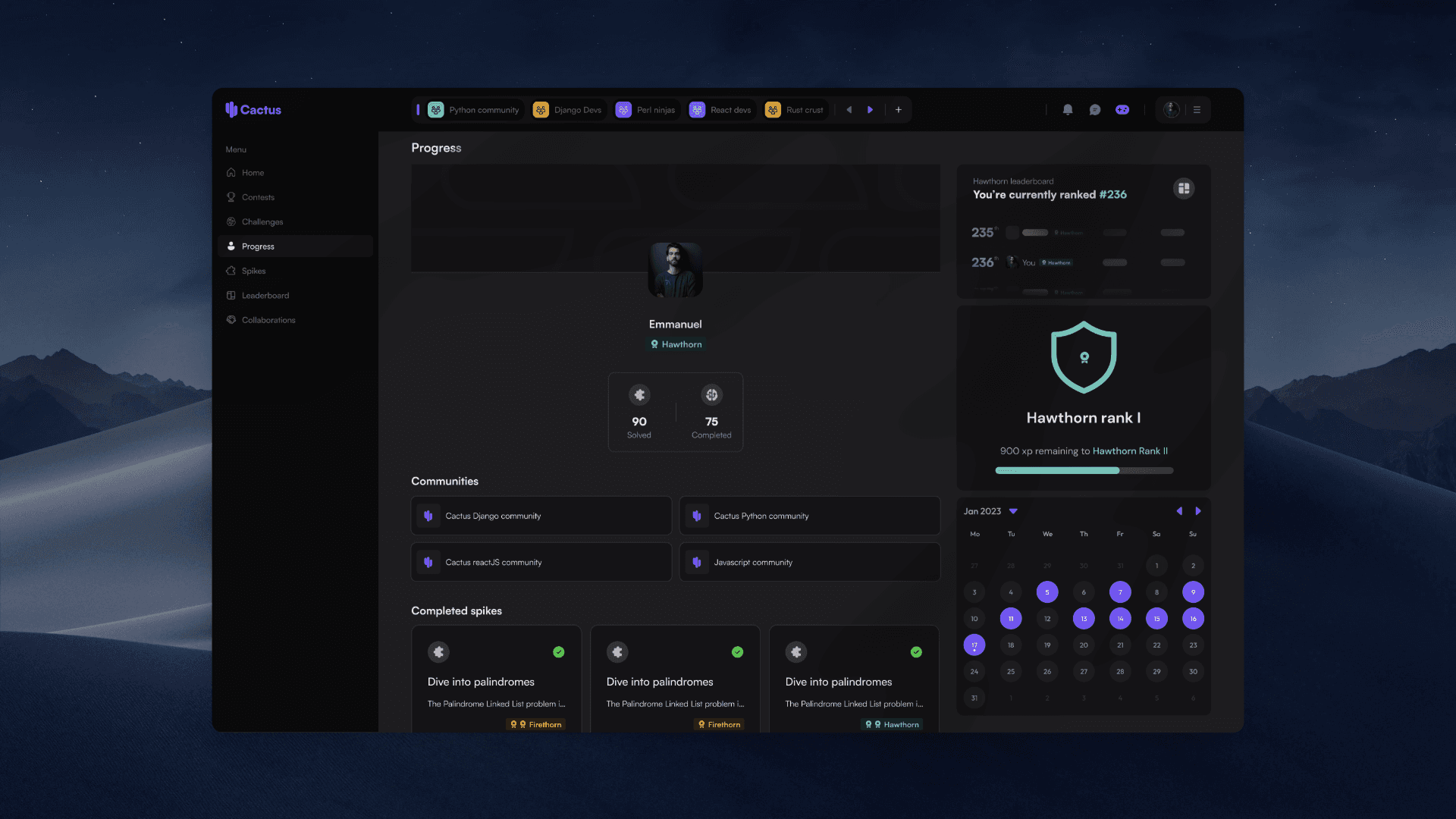Image resolution: width=1456 pixels, height=819 pixels.
Task: Click the user avatar in top bar
Action: pyautogui.click(x=1171, y=110)
